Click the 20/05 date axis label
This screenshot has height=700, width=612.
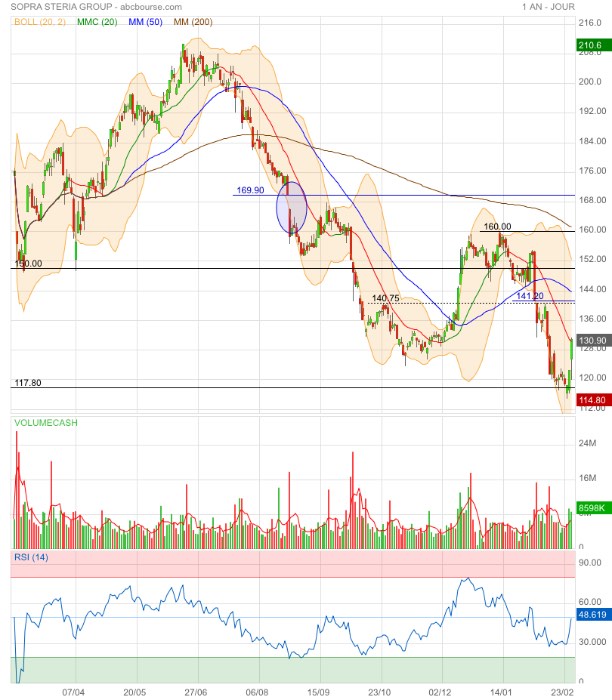click(x=134, y=692)
